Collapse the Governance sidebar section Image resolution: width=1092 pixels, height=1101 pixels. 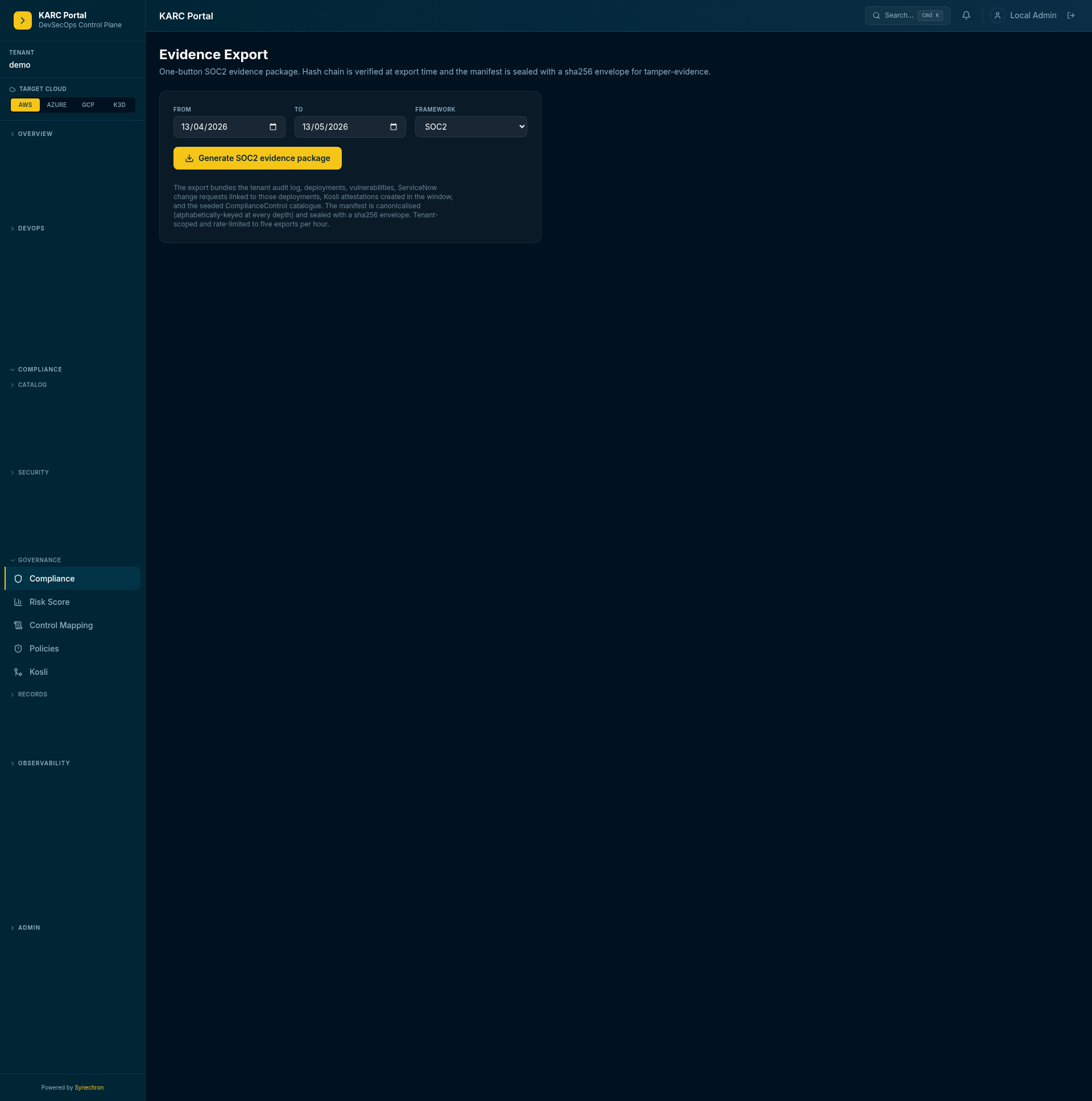pyautogui.click(x=39, y=560)
